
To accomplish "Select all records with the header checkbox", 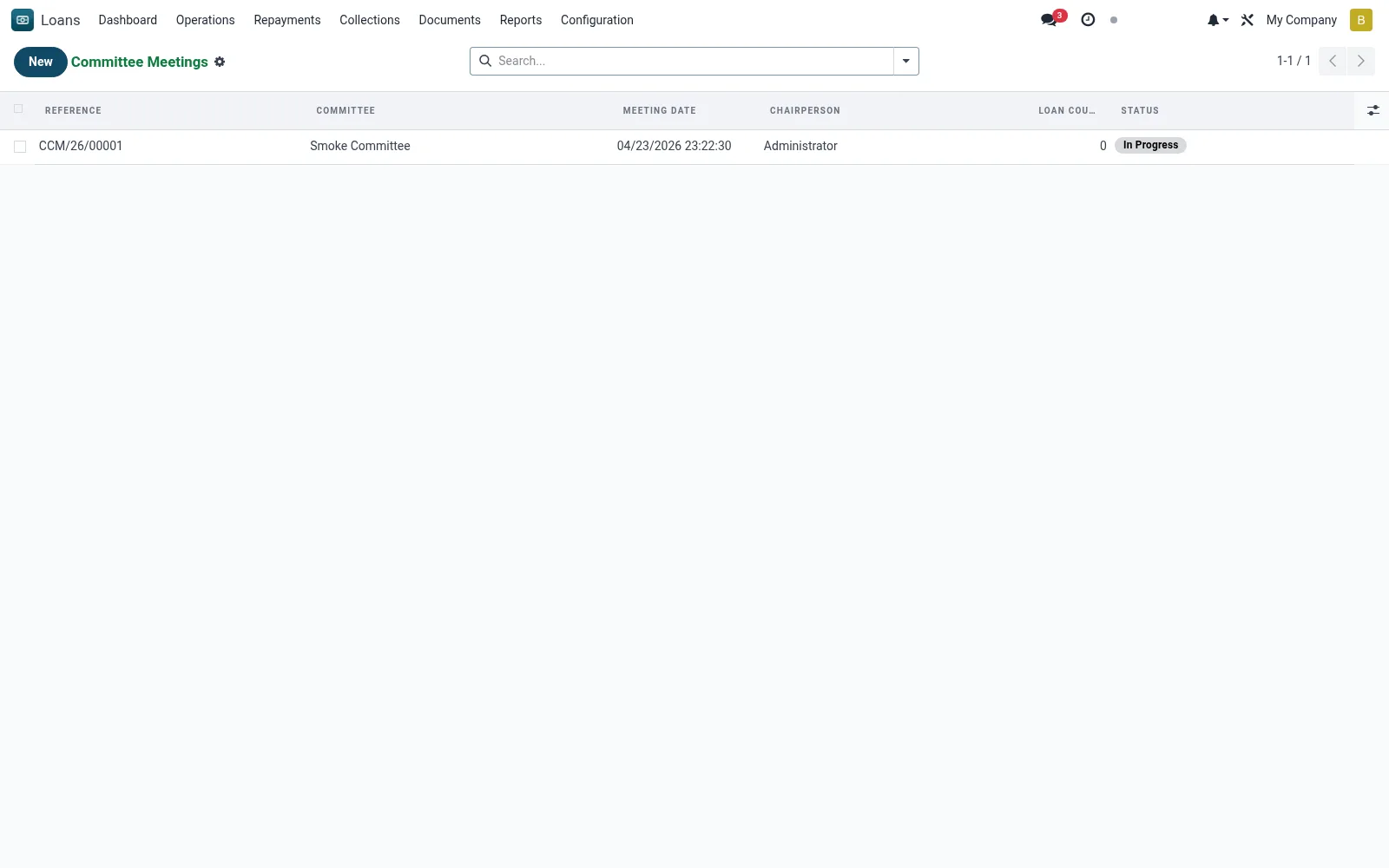I will [x=18, y=109].
